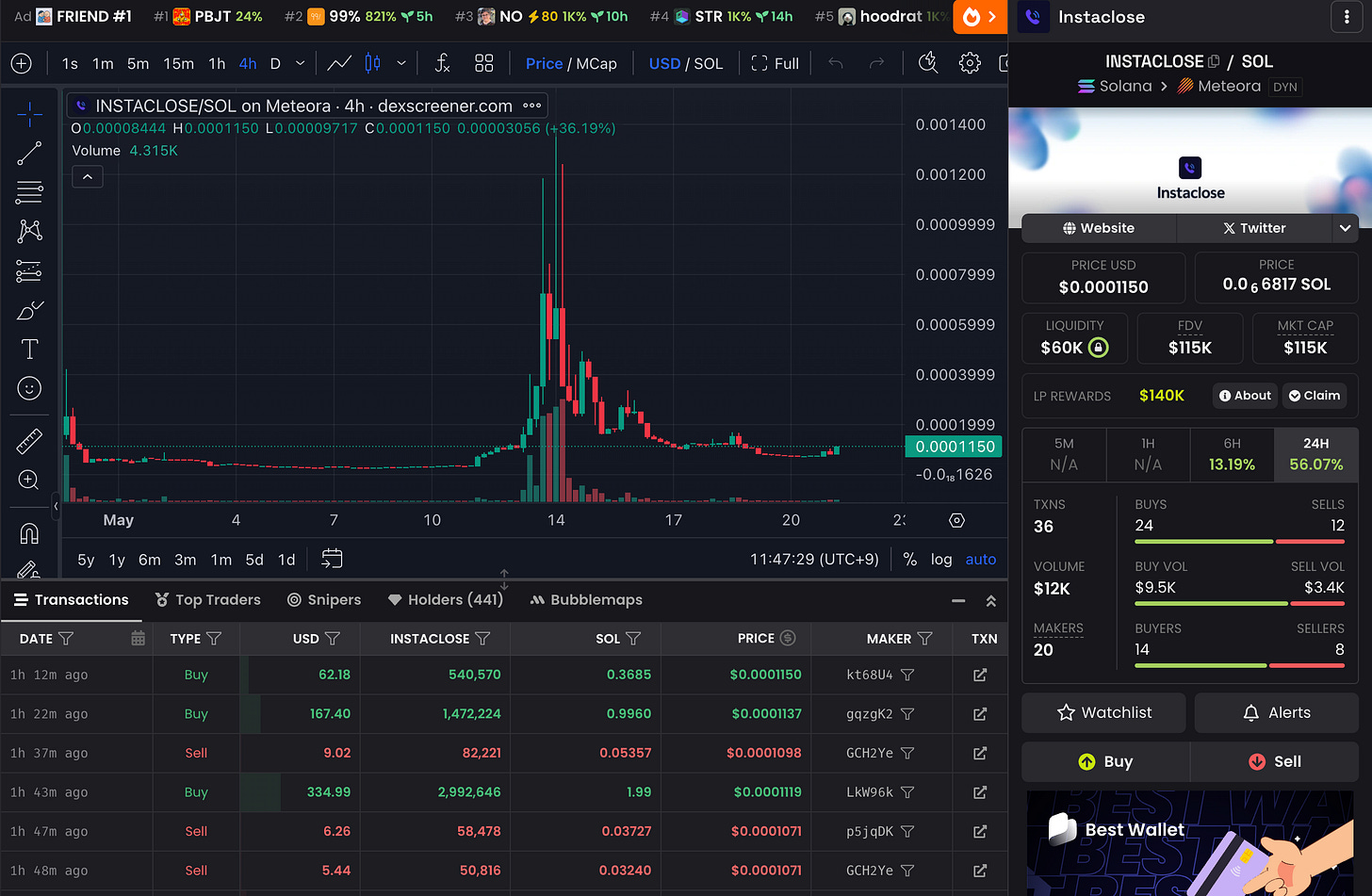Click the current price label 0.0001150 on axis
This screenshot has width=1372, height=896.
tap(954, 447)
